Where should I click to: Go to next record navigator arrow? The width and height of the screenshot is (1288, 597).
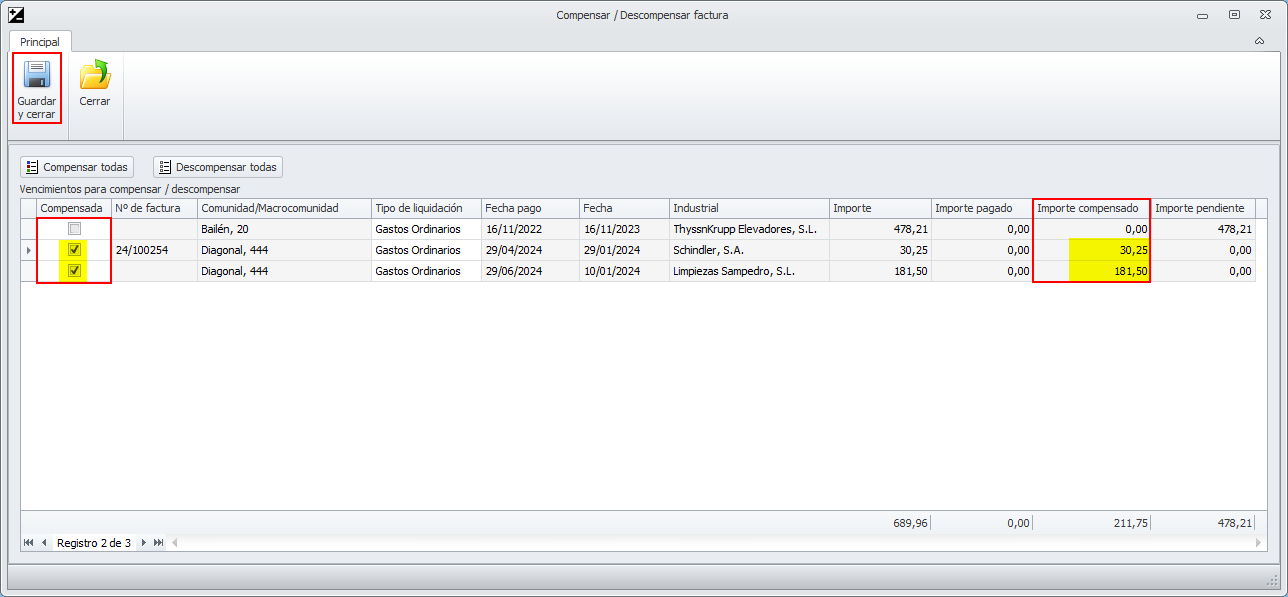pyautogui.click(x=143, y=543)
